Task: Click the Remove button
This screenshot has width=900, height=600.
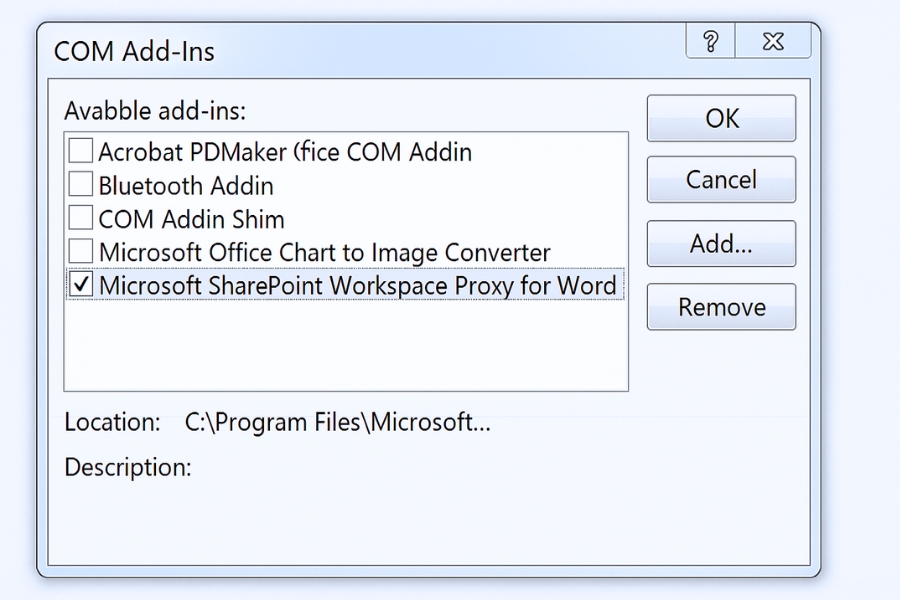Action: pyautogui.click(x=721, y=307)
